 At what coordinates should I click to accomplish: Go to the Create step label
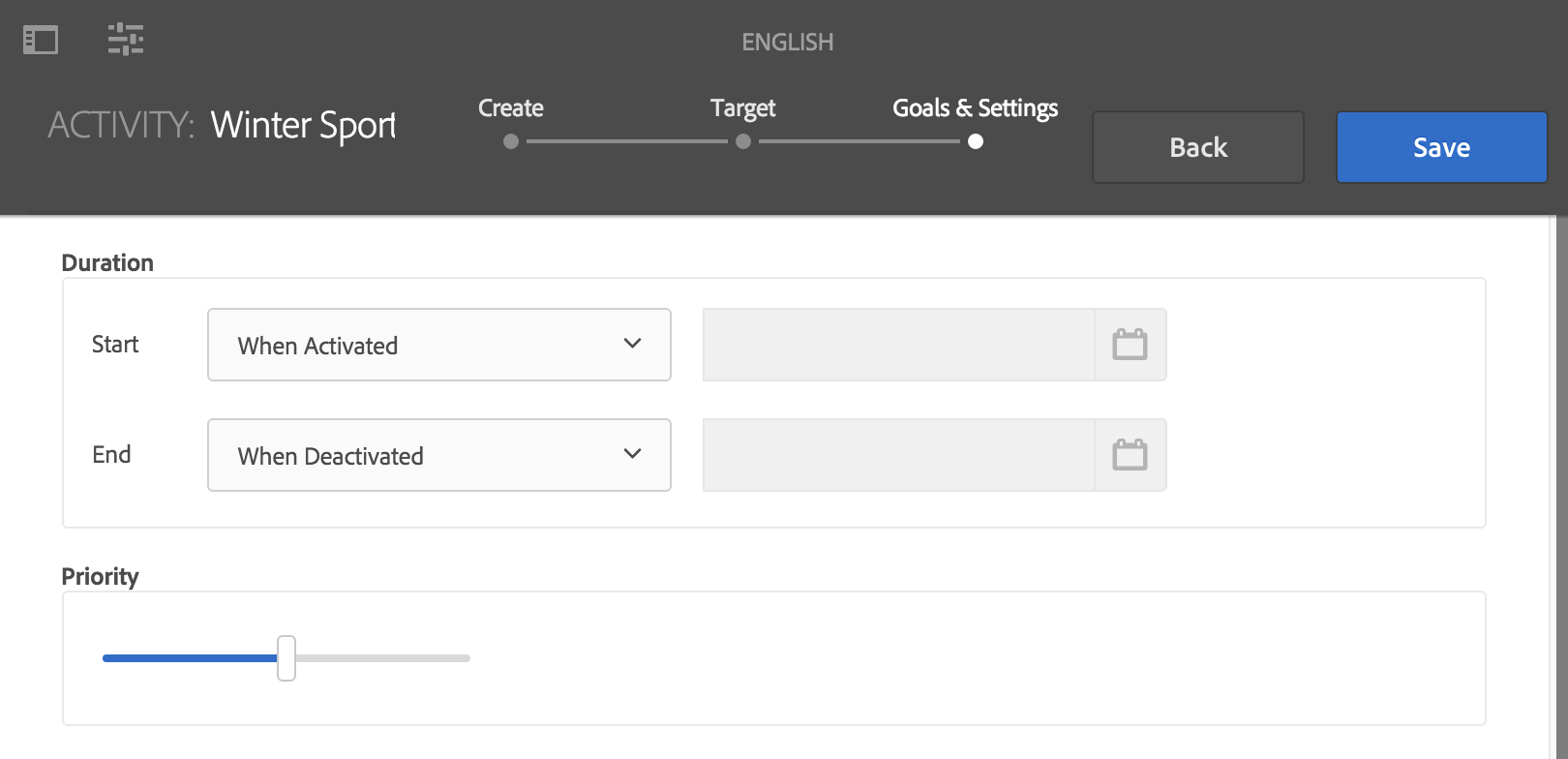tap(511, 108)
